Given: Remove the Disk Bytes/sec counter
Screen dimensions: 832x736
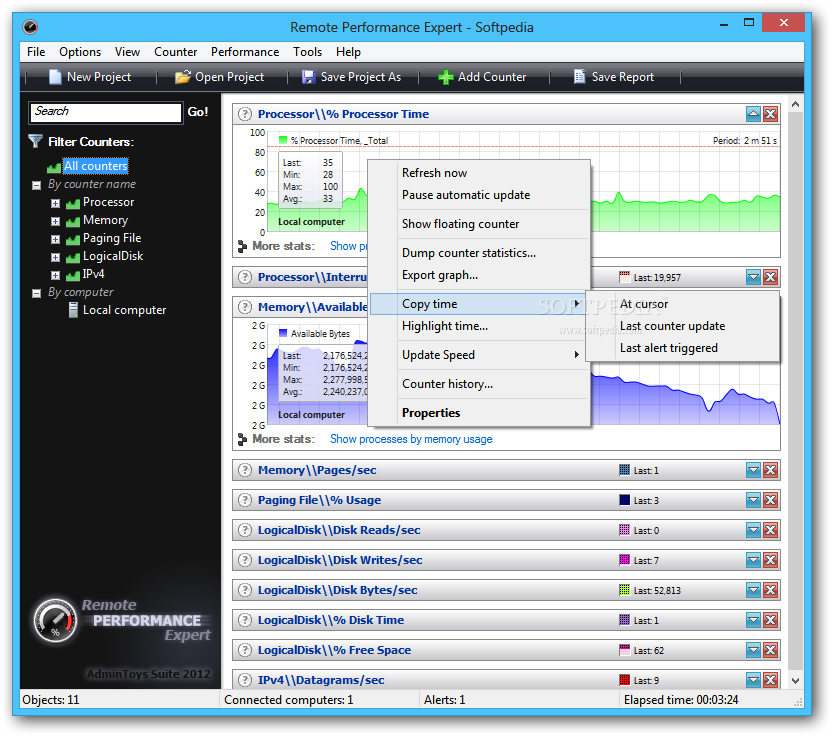Looking at the screenshot, I should pyautogui.click(x=770, y=590).
